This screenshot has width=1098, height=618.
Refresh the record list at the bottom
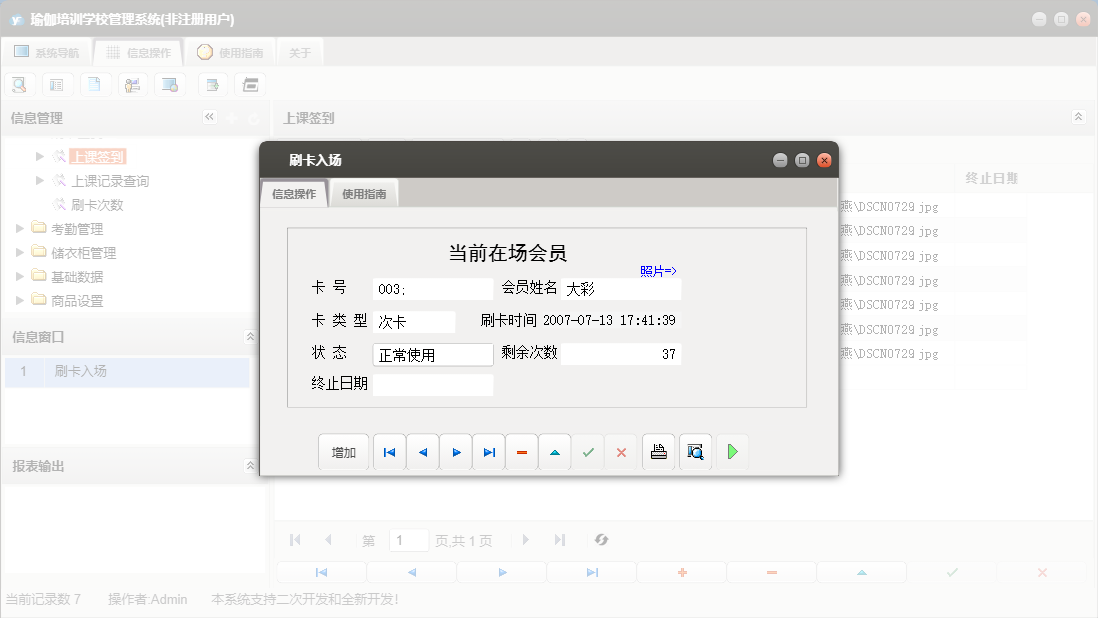point(601,540)
